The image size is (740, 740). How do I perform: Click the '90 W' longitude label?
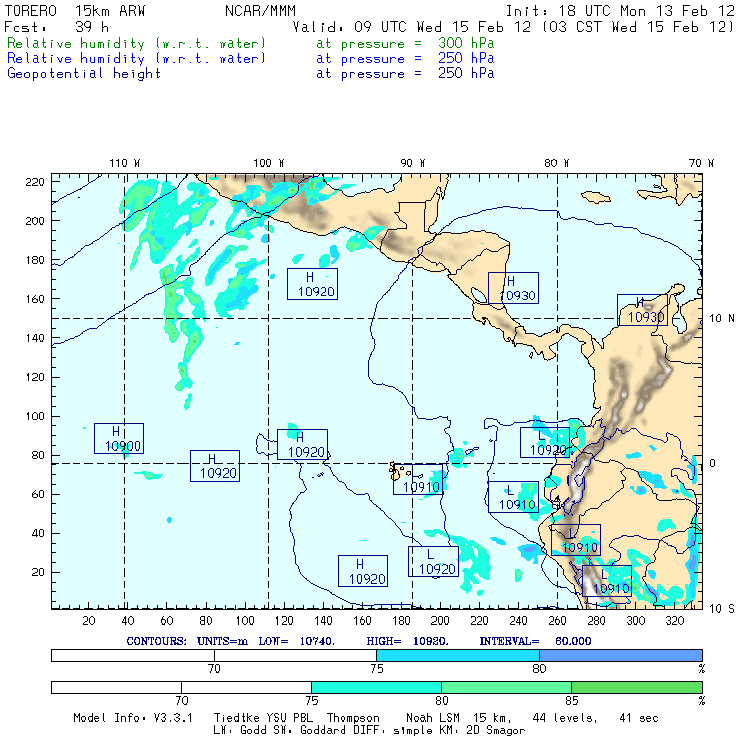click(413, 163)
